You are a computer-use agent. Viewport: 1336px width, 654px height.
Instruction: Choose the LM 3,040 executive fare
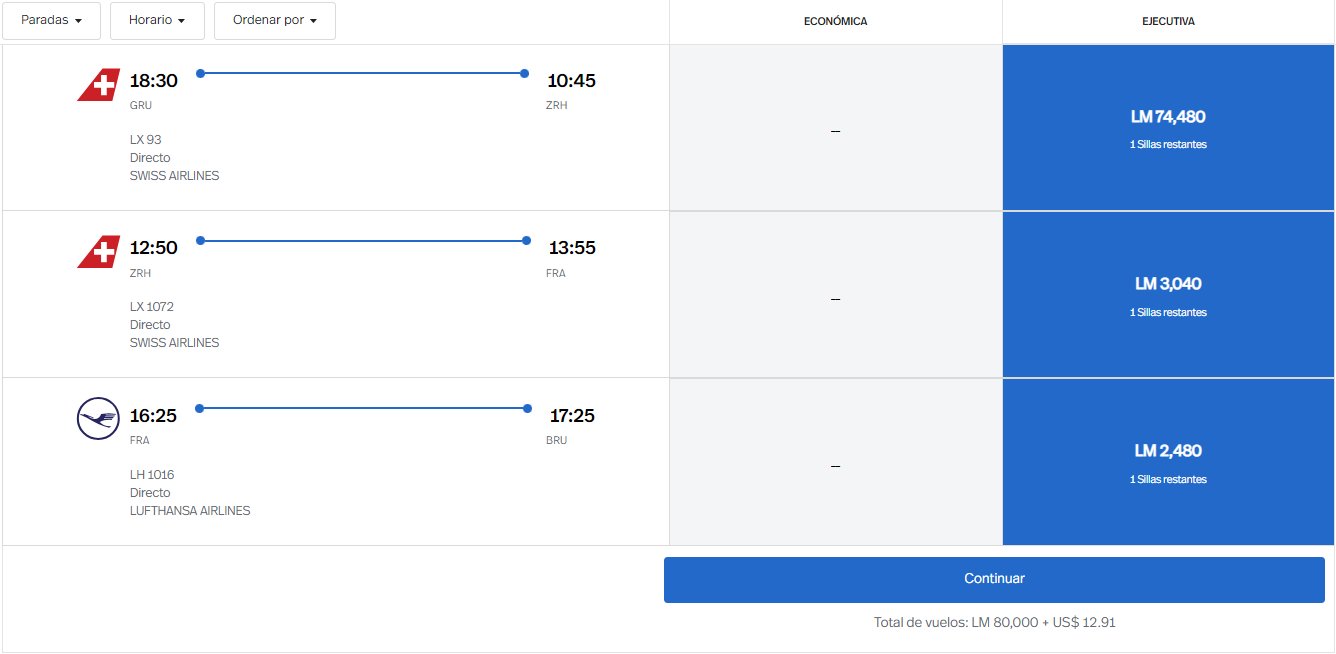click(x=1168, y=295)
